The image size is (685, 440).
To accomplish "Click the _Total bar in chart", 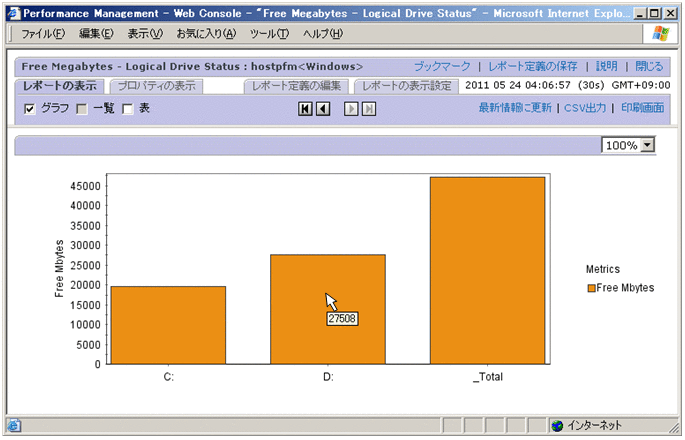I will point(488,270).
